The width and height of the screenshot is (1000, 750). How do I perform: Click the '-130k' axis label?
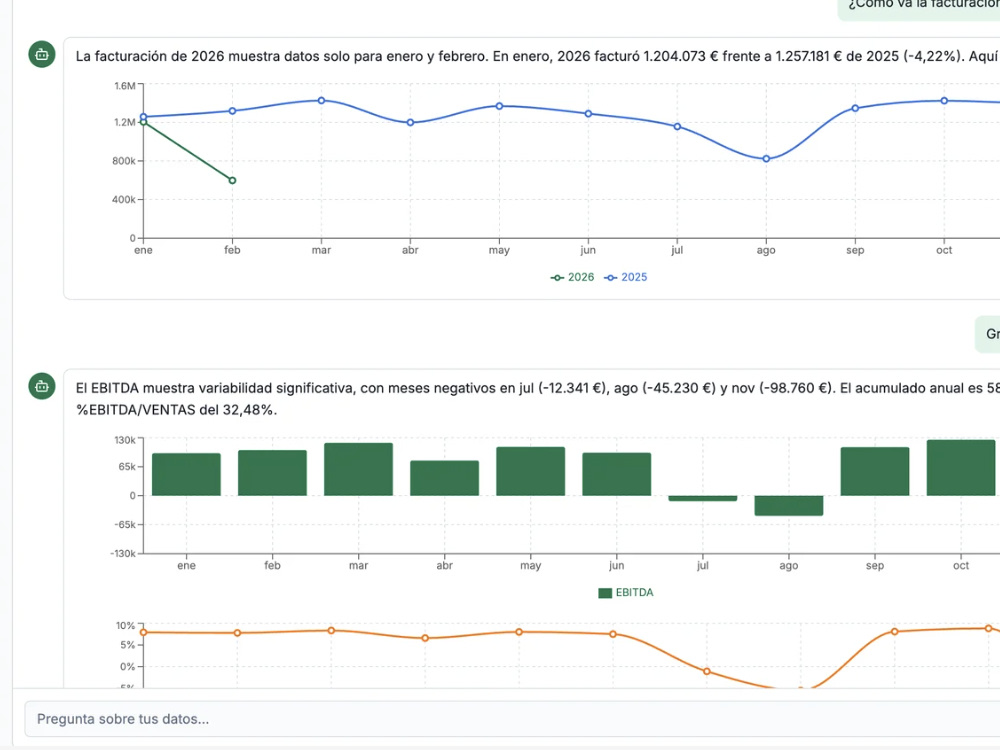click(123, 554)
